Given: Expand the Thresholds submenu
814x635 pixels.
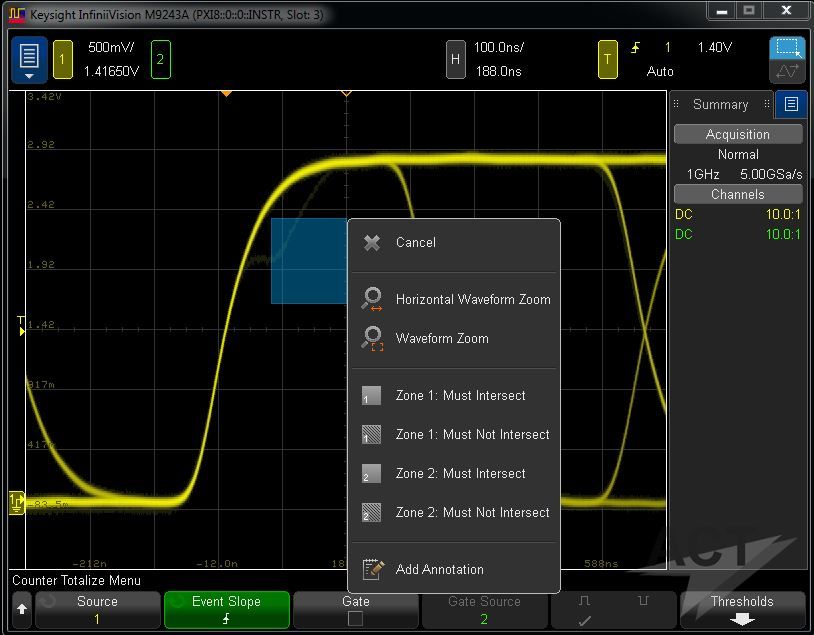Looking at the screenshot, I should 741,610.
